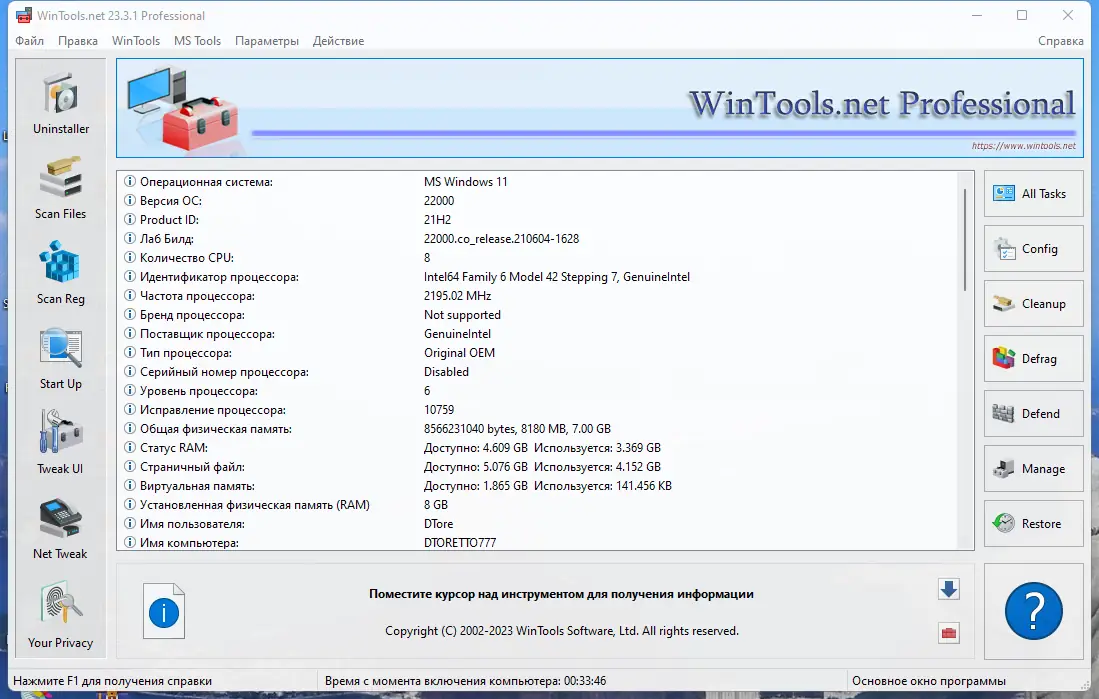This screenshot has width=1099, height=699.
Task: Click info icon beside Частота процессора
Action: point(130,295)
